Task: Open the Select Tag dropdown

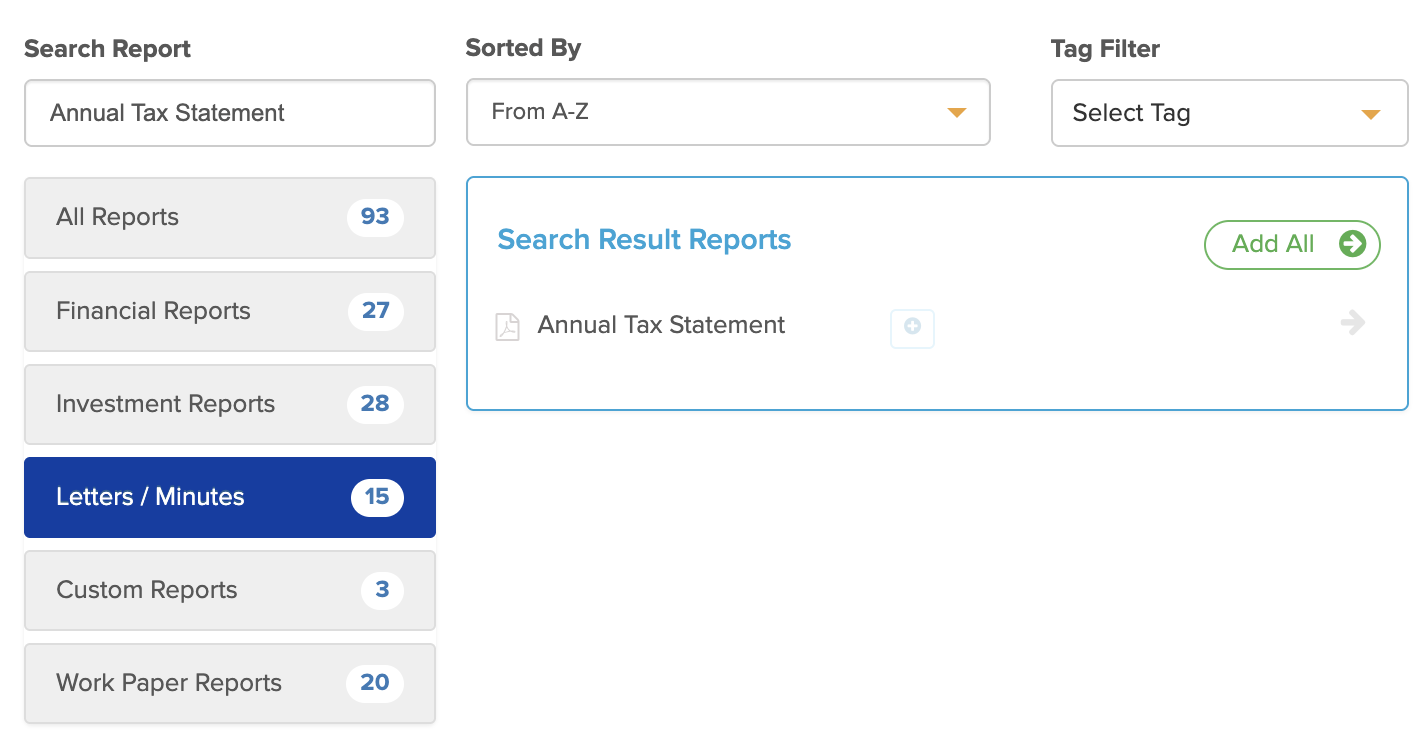Action: tap(1229, 113)
